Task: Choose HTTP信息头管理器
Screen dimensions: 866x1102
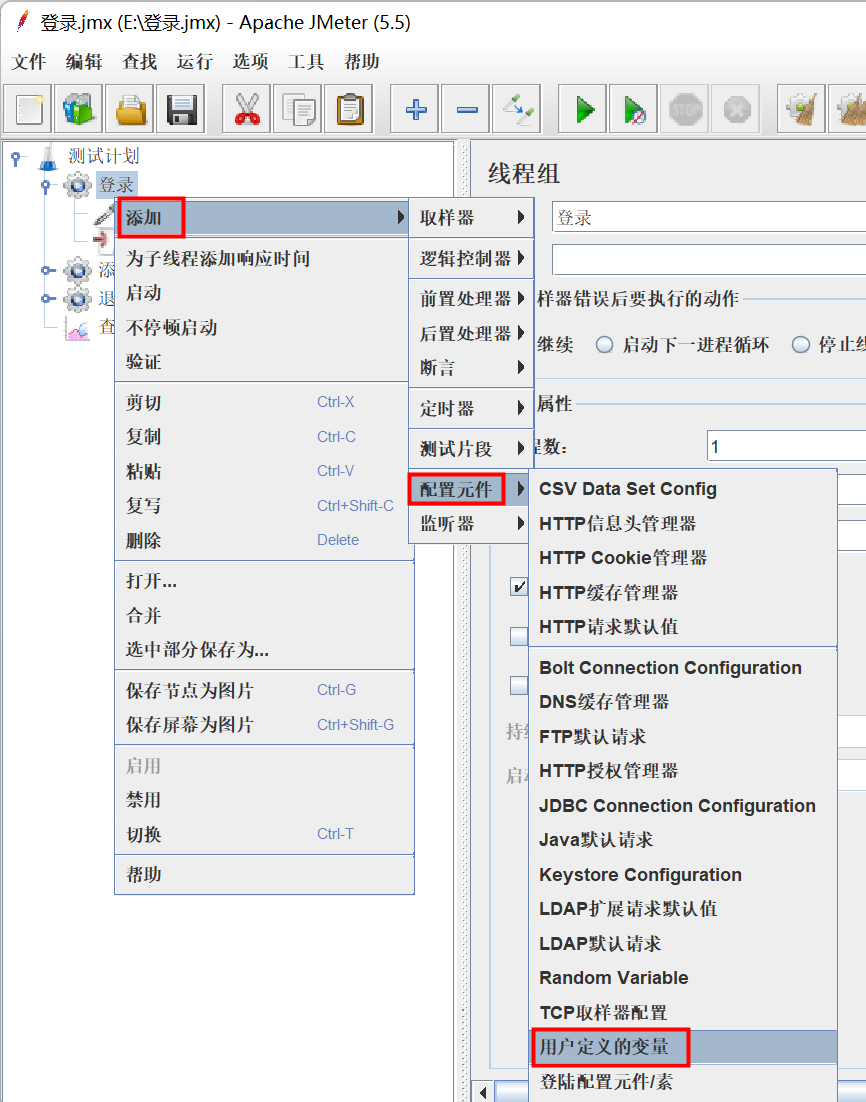Action: pyautogui.click(x=683, y=524)
